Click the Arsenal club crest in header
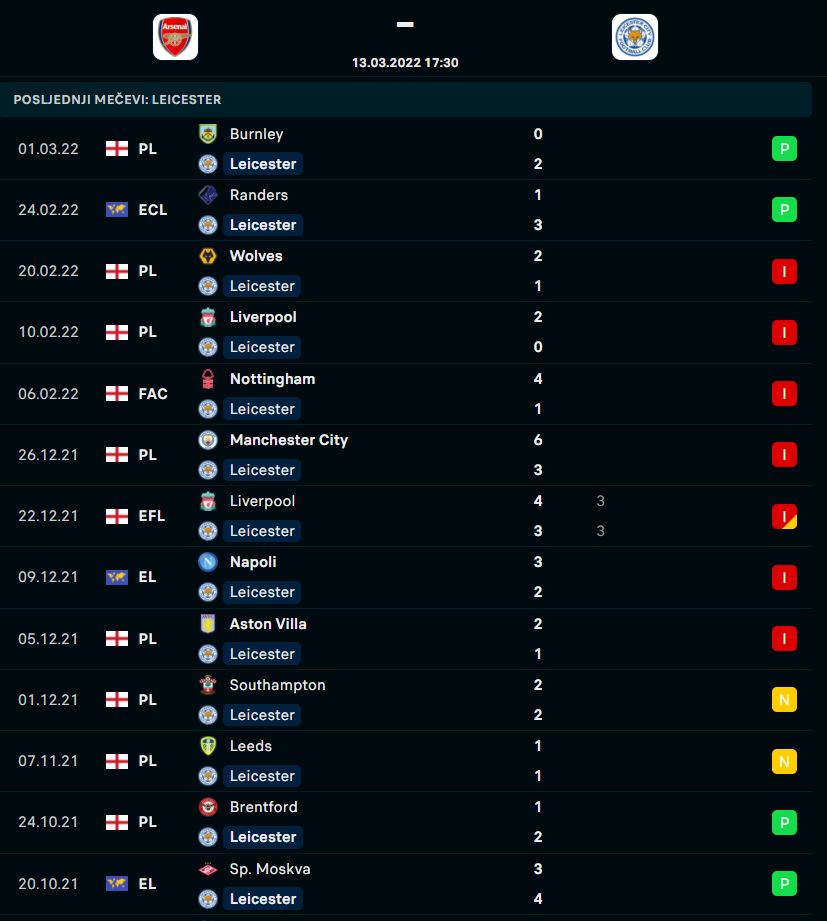The width and height of the screenshot is (827, 921). pyautogui.click(x=175, y=37)
